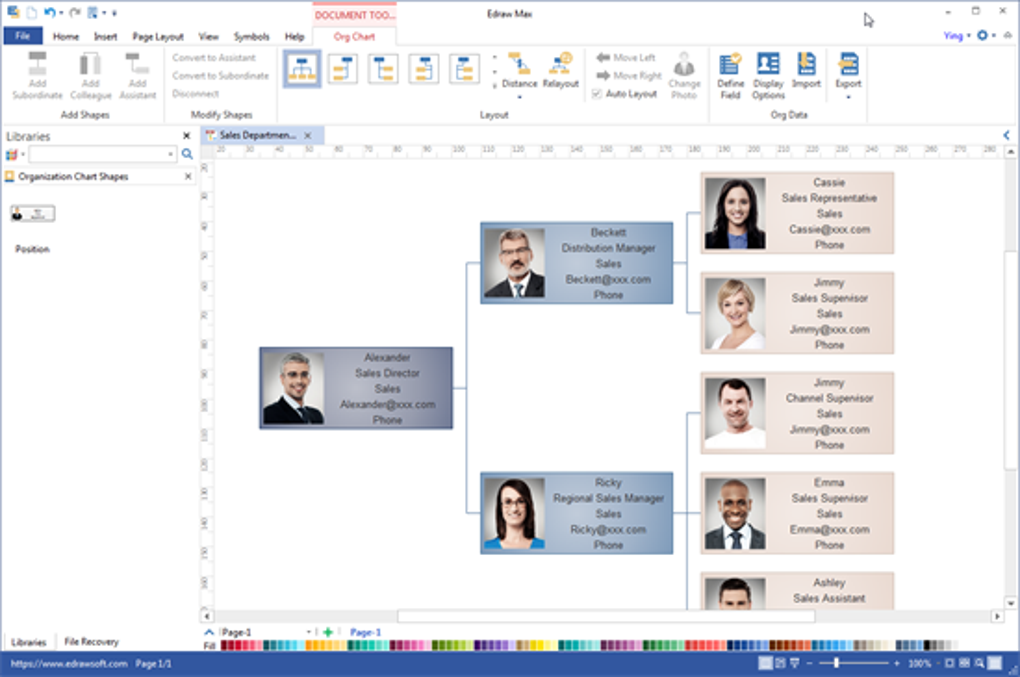Click the Add Subordinate icon

(x=37, y=64)
